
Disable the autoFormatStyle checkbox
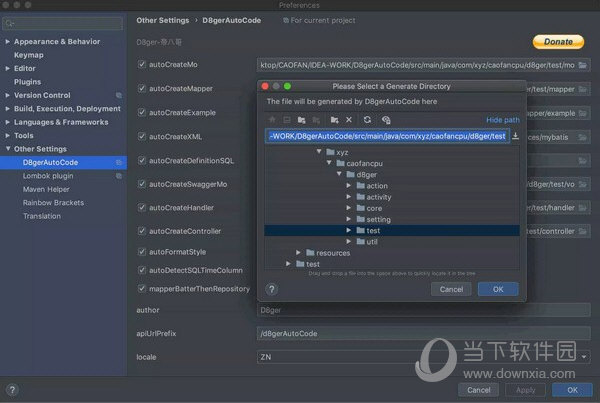[x=142, y=252]
